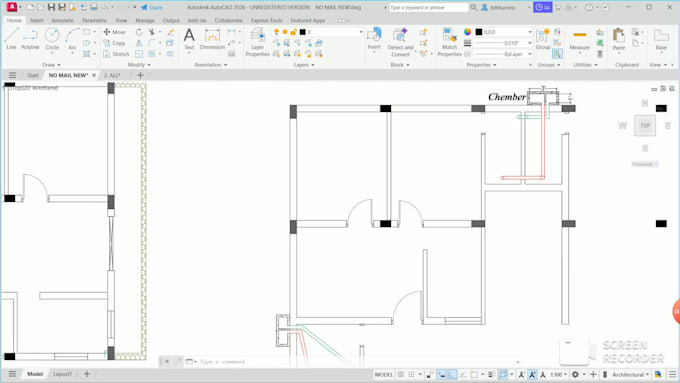Add a new drawing tab with plus
The image size is (680, 383).
click(x=140, y=75)
